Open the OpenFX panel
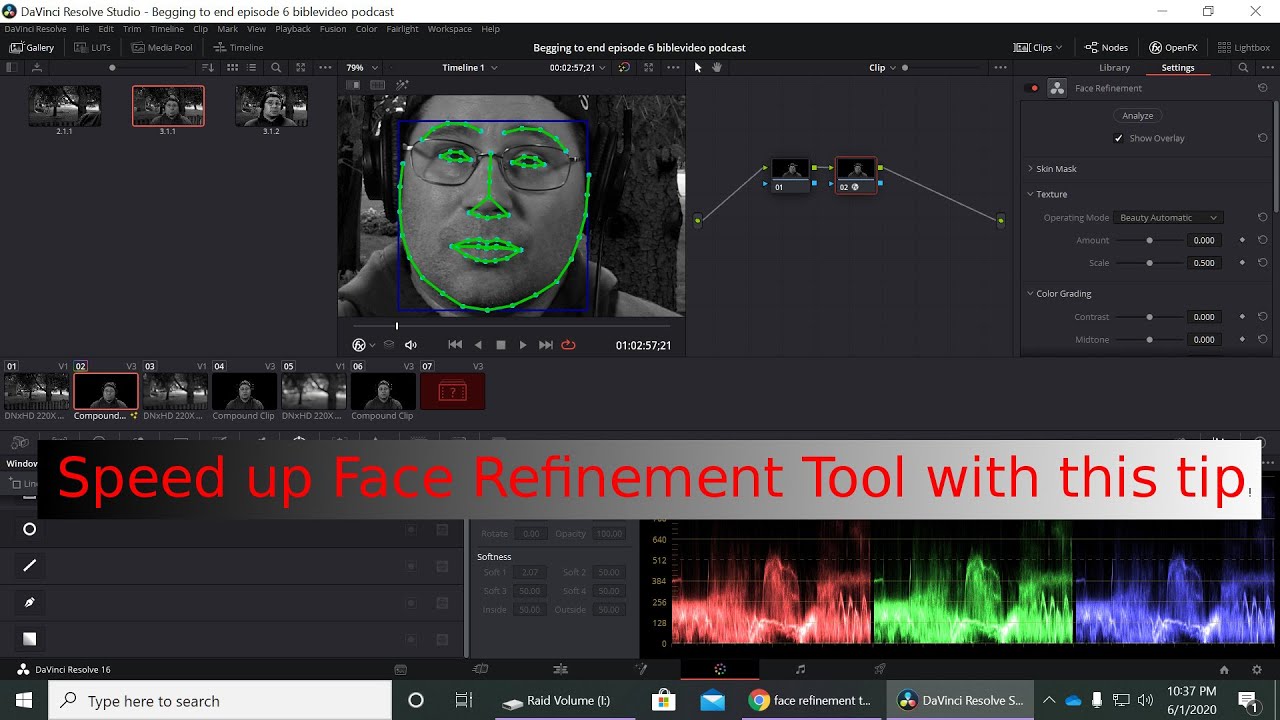Image resolution: width=1280 pixels, height=720 pixels. [x=1173, y=47]
